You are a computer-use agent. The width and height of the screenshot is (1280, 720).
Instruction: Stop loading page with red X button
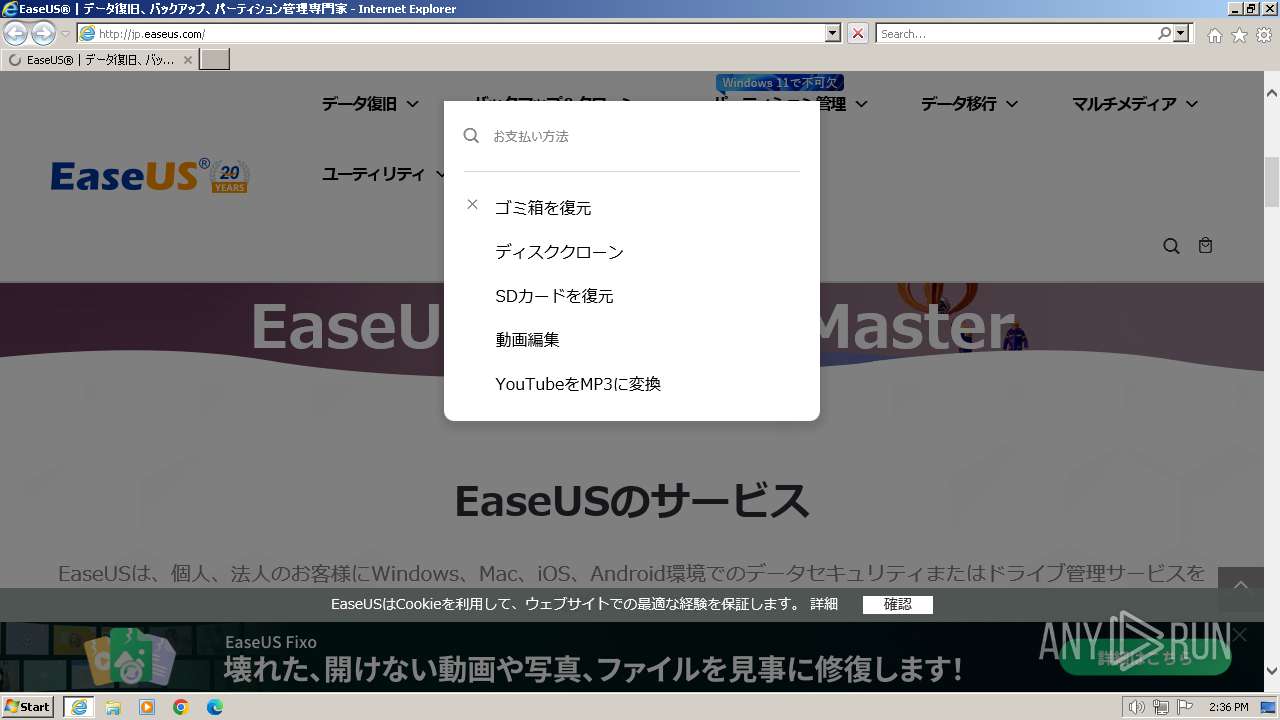point(858,34)
